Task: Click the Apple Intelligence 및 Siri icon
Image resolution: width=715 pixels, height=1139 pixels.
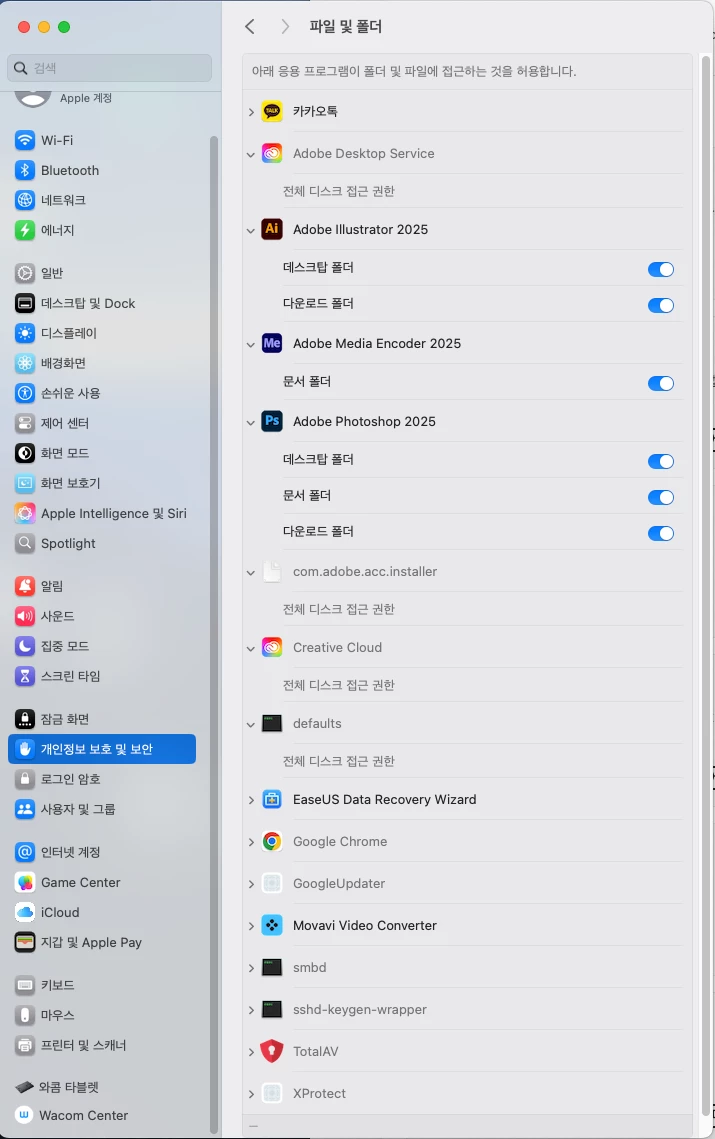Action: (x=25, y=514)
